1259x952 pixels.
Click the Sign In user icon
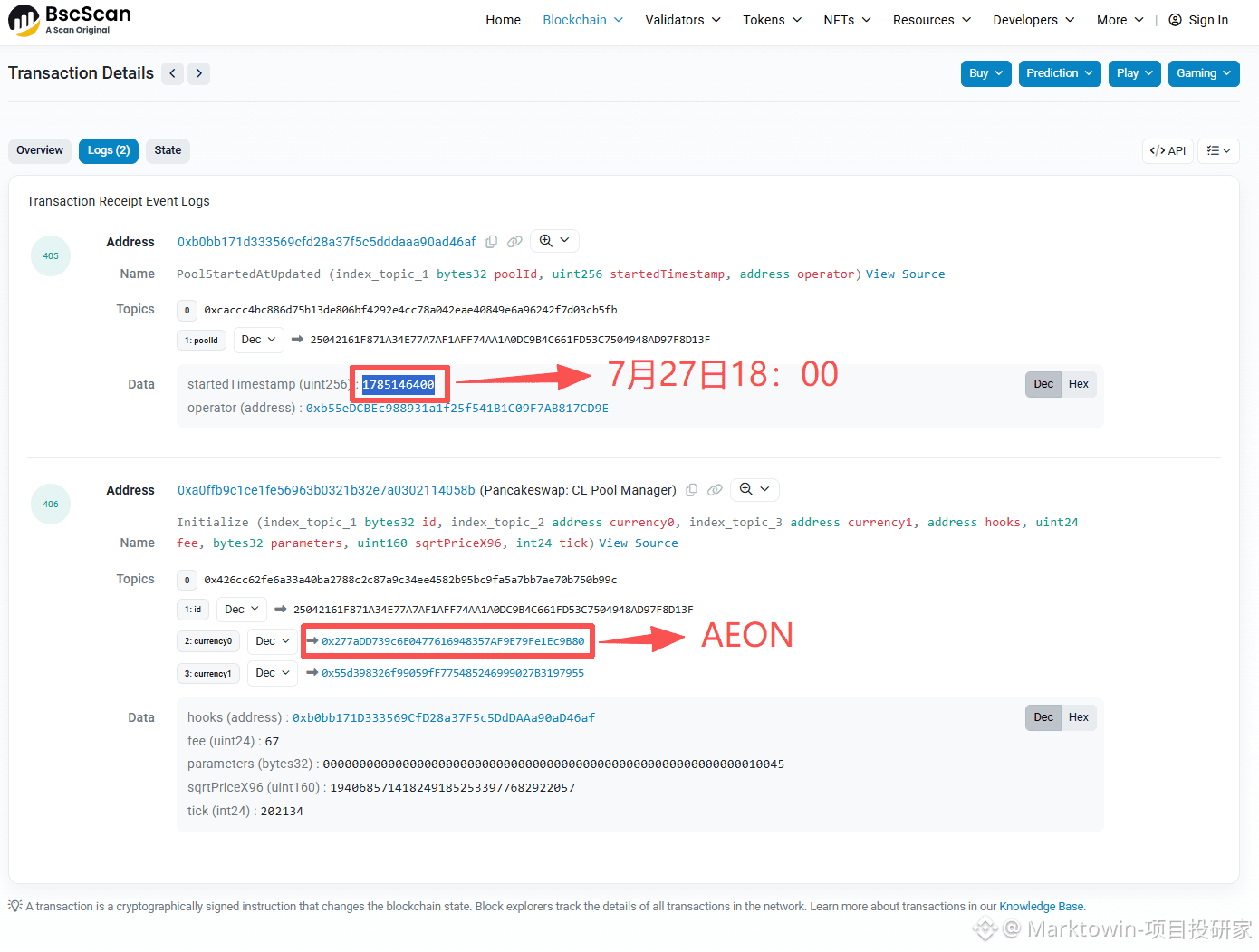[1175, 20]
